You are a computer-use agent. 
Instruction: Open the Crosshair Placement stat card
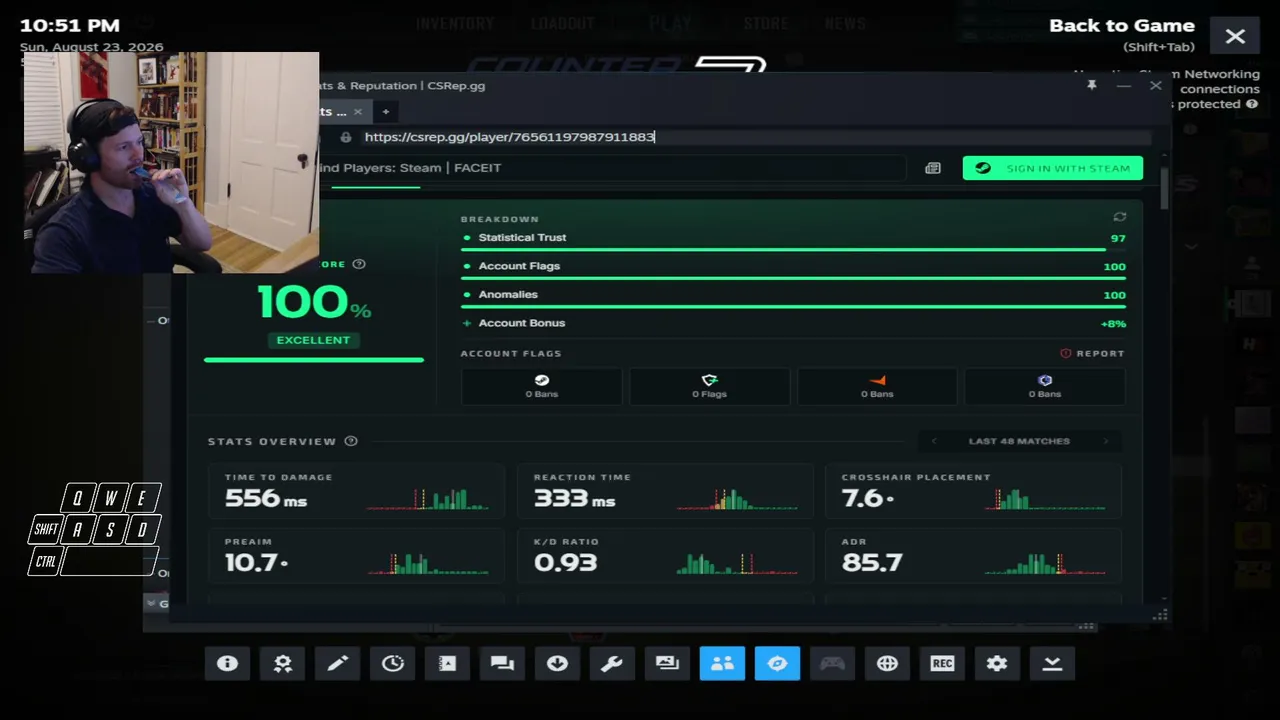(x=973, y=490)
